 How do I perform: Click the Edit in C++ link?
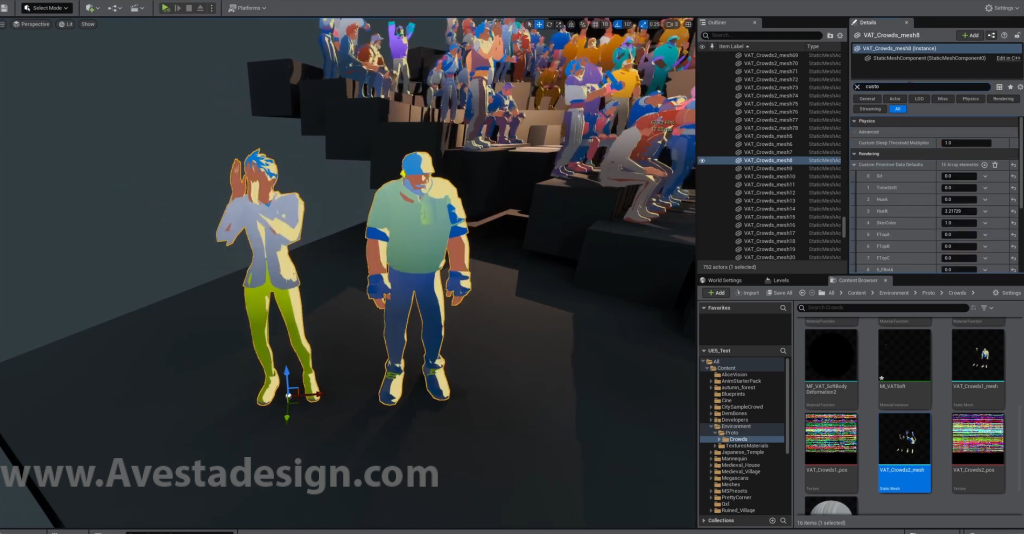(1008, 58)
